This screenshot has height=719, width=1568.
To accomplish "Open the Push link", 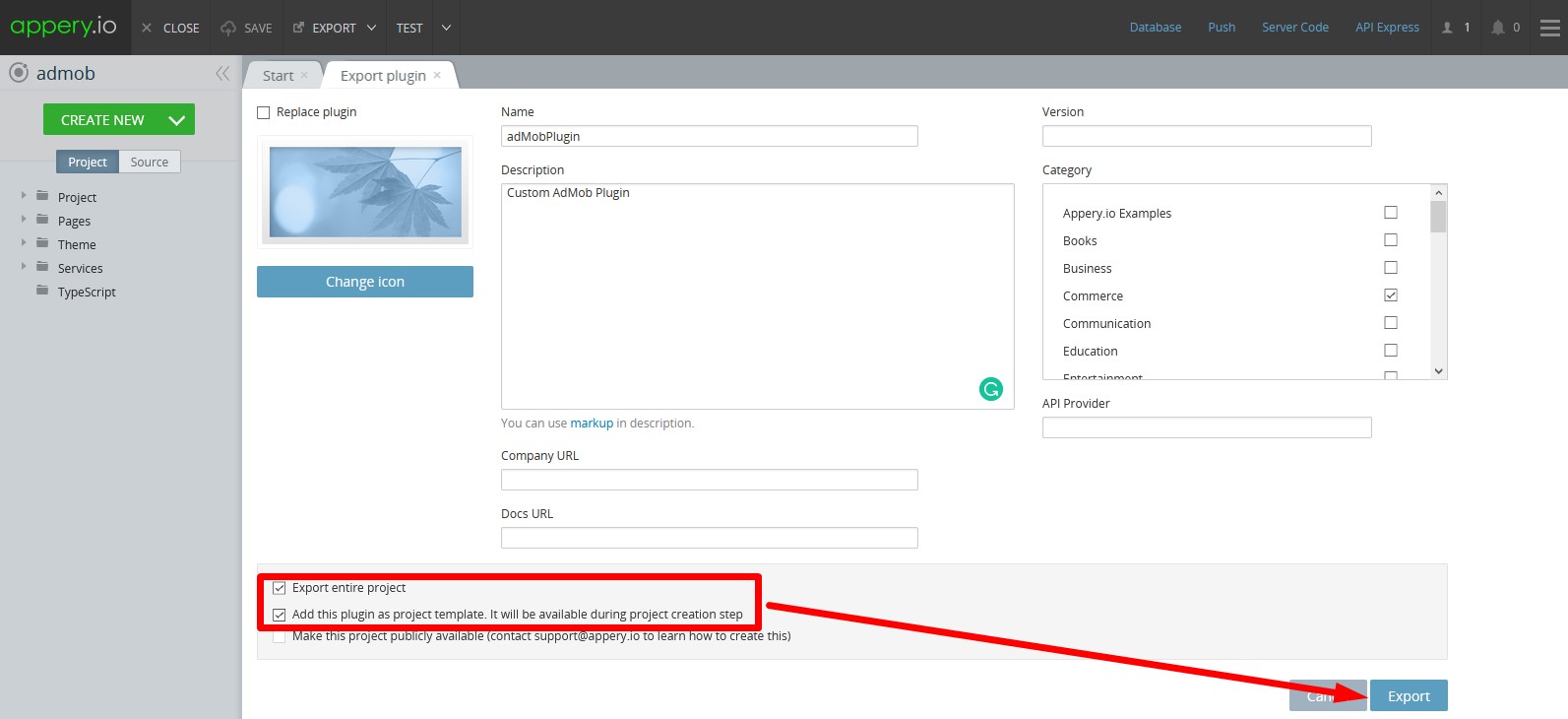I will click(x=1222, y=28).
